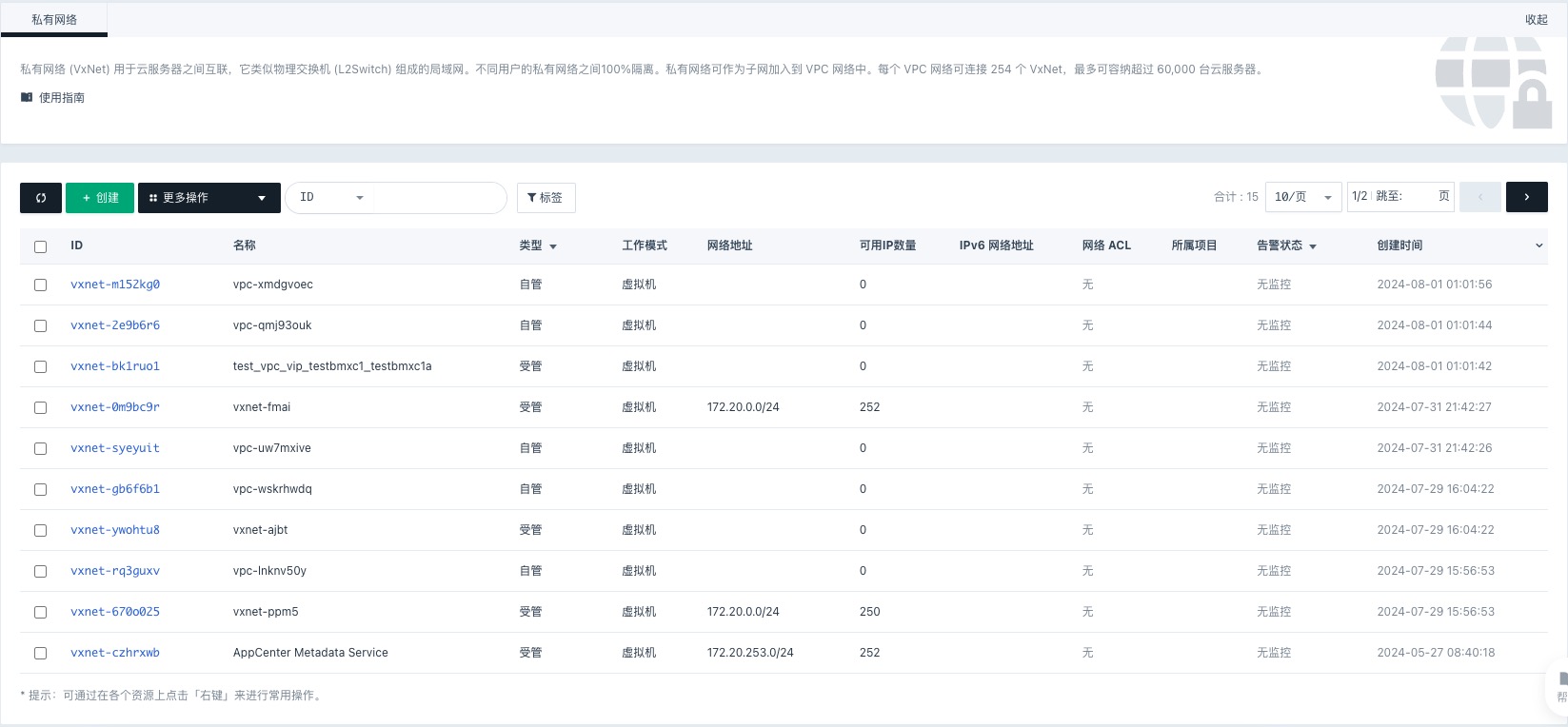Click the jump-to-page input field

coord(1419,197)
